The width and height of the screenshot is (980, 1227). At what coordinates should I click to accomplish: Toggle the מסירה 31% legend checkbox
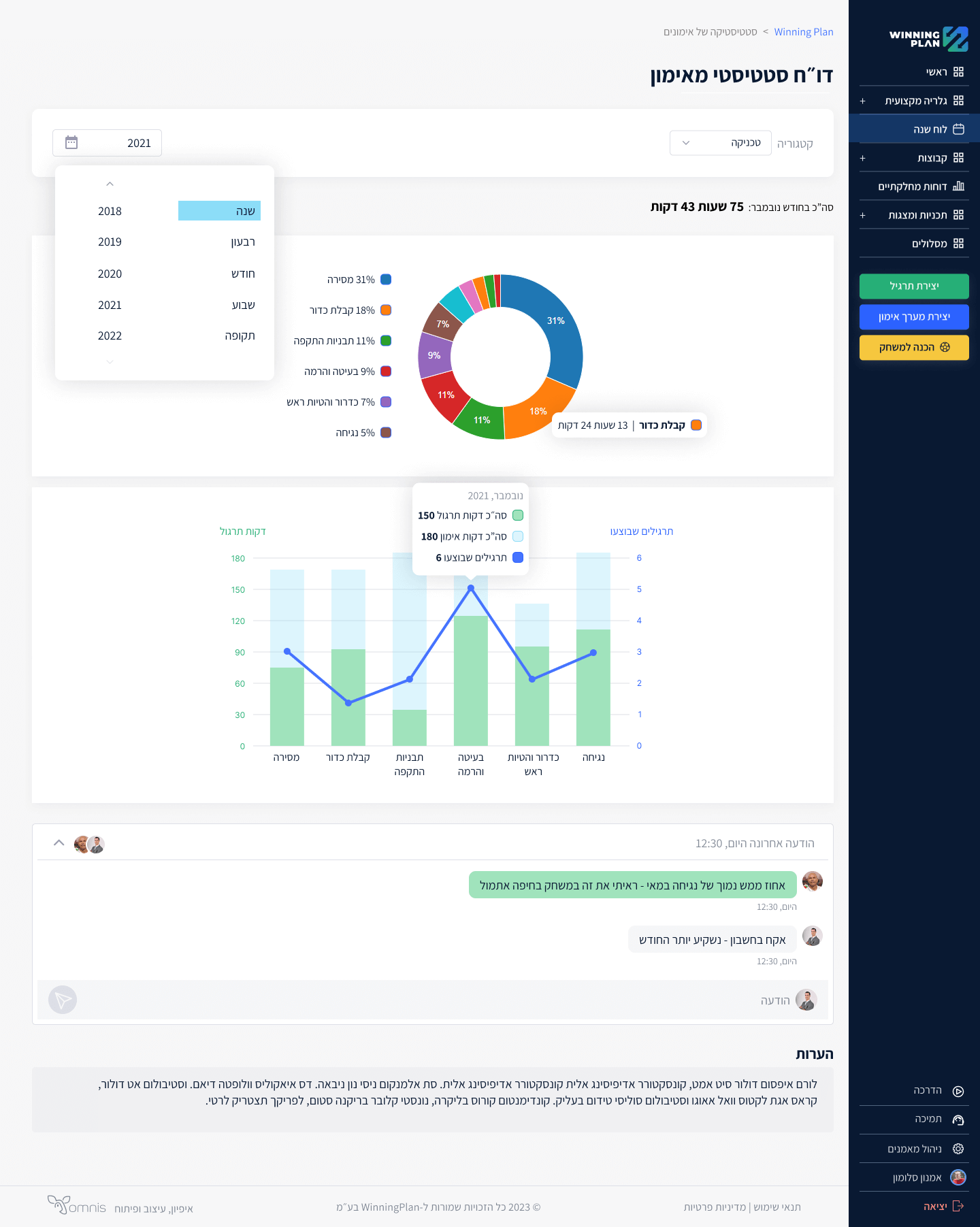pyautogui.click(x=386, y=280)
